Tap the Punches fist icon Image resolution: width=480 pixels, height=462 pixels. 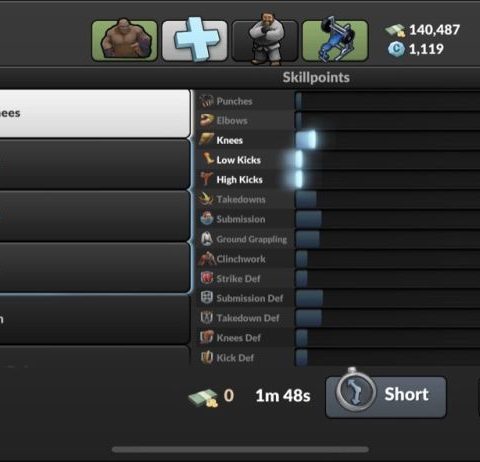[x=207, y=101]
